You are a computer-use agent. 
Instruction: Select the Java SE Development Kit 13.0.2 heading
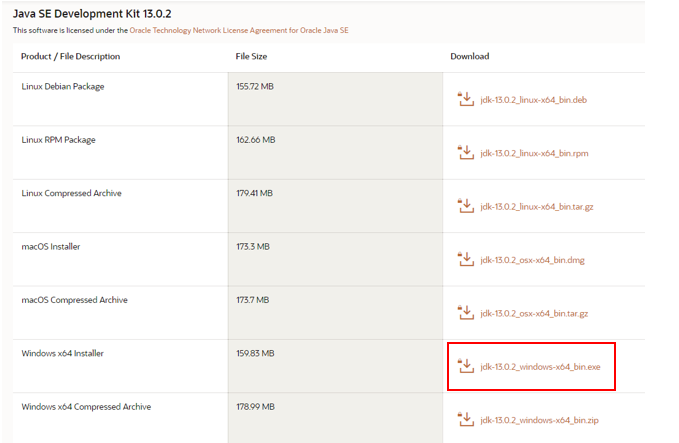click(92, 14)
